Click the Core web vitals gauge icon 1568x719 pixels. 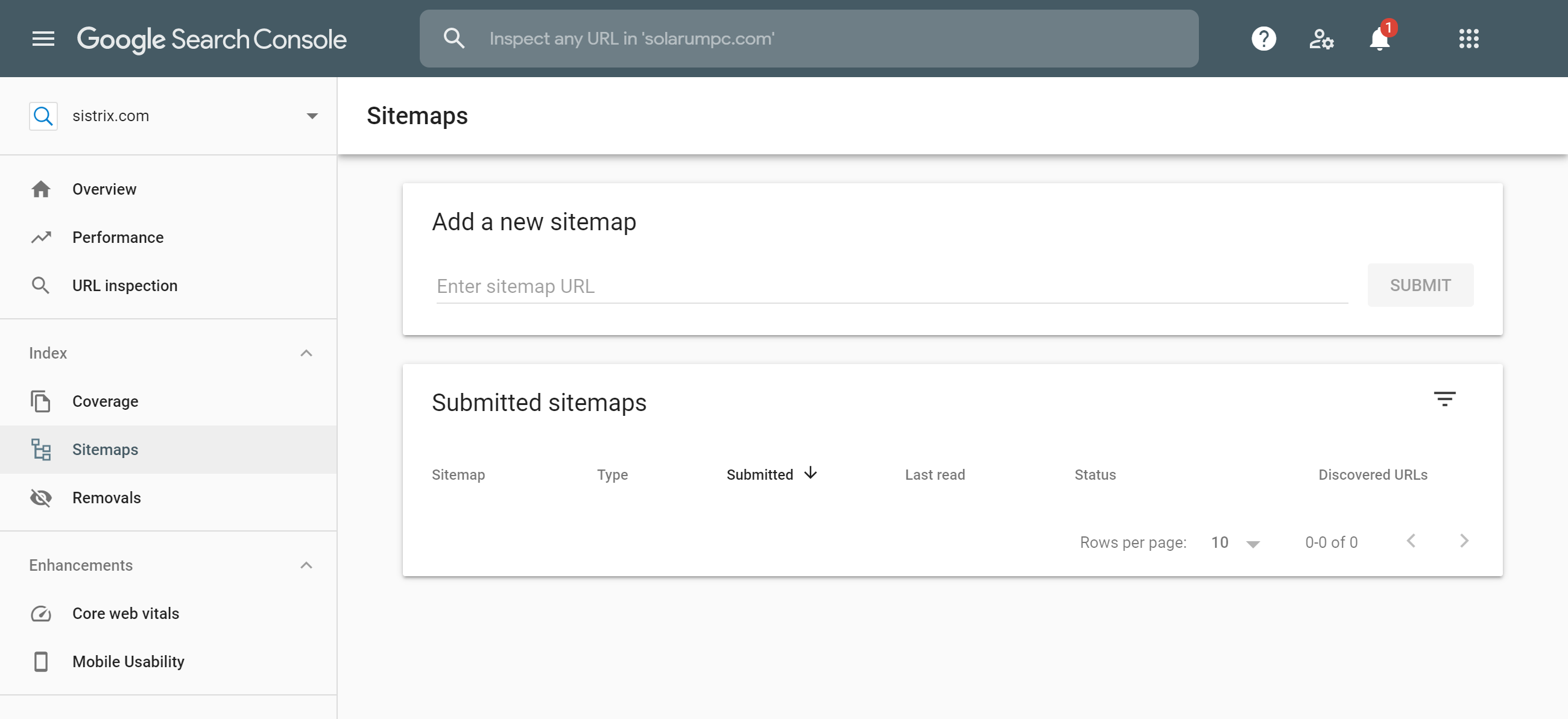(x=41, y=614)
